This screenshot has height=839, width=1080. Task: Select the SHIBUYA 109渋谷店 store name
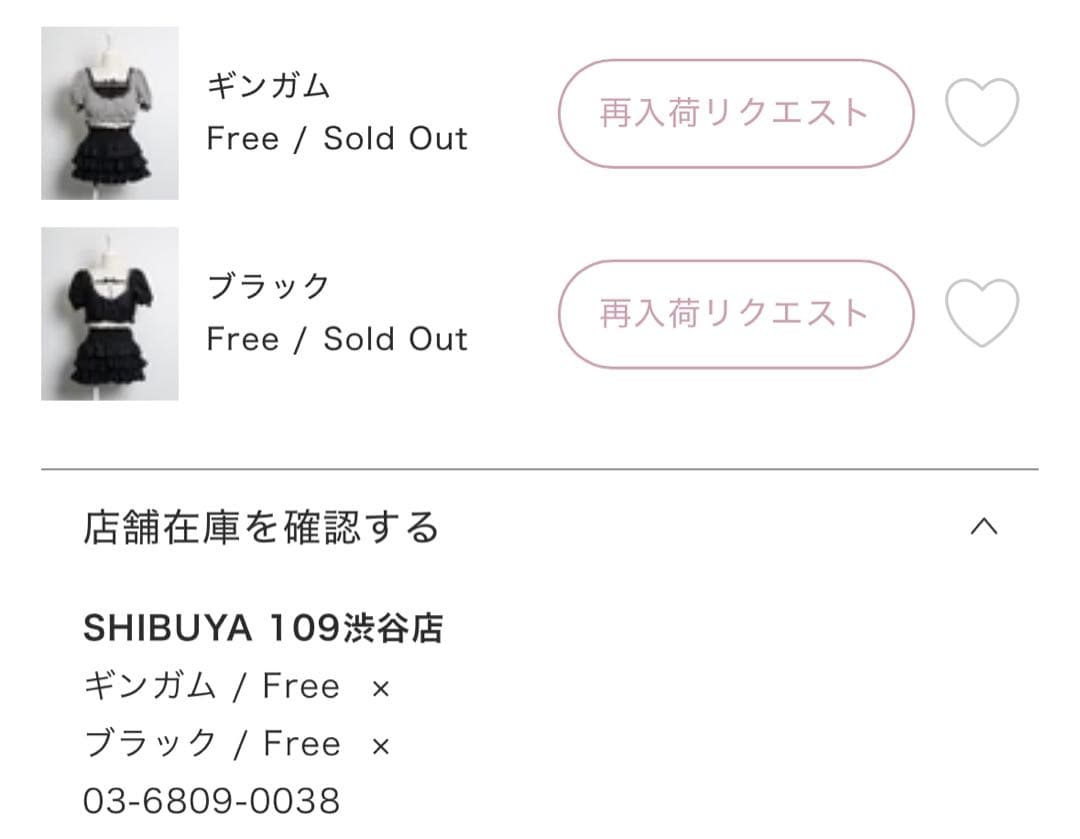[263, 628]
